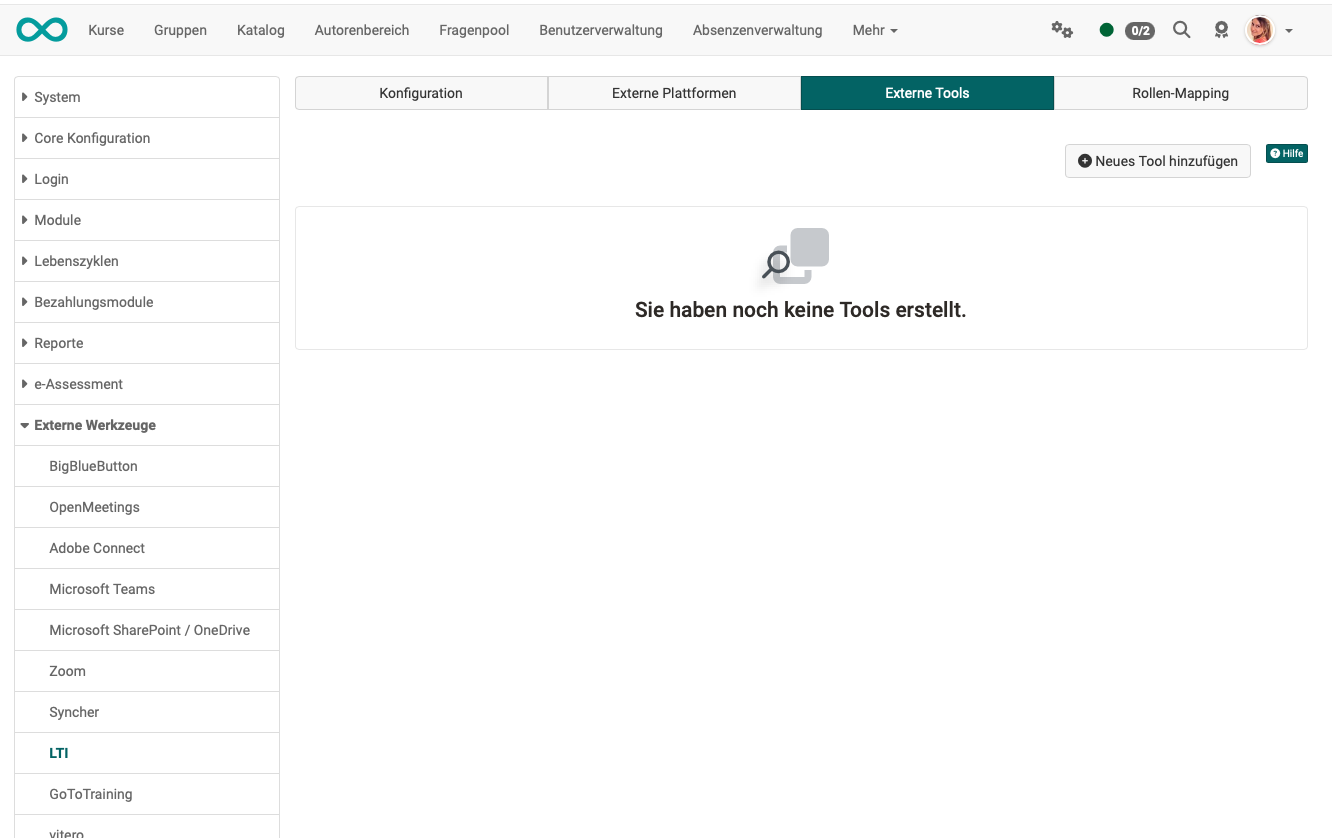
Task: Click the 0/2 message counter badge
Action: click(x=1139, y=31)
